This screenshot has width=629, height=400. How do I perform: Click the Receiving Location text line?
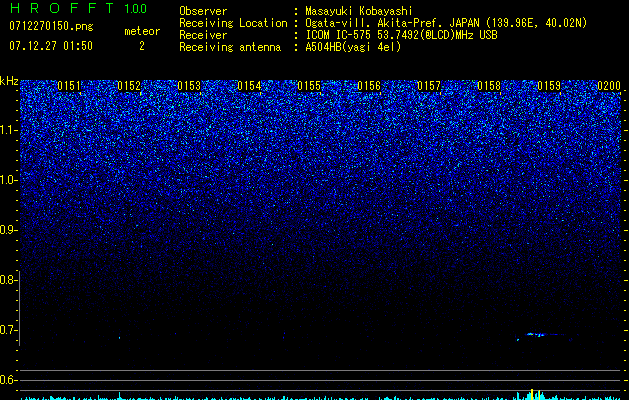pyautogui.click(x=383, y=23)
